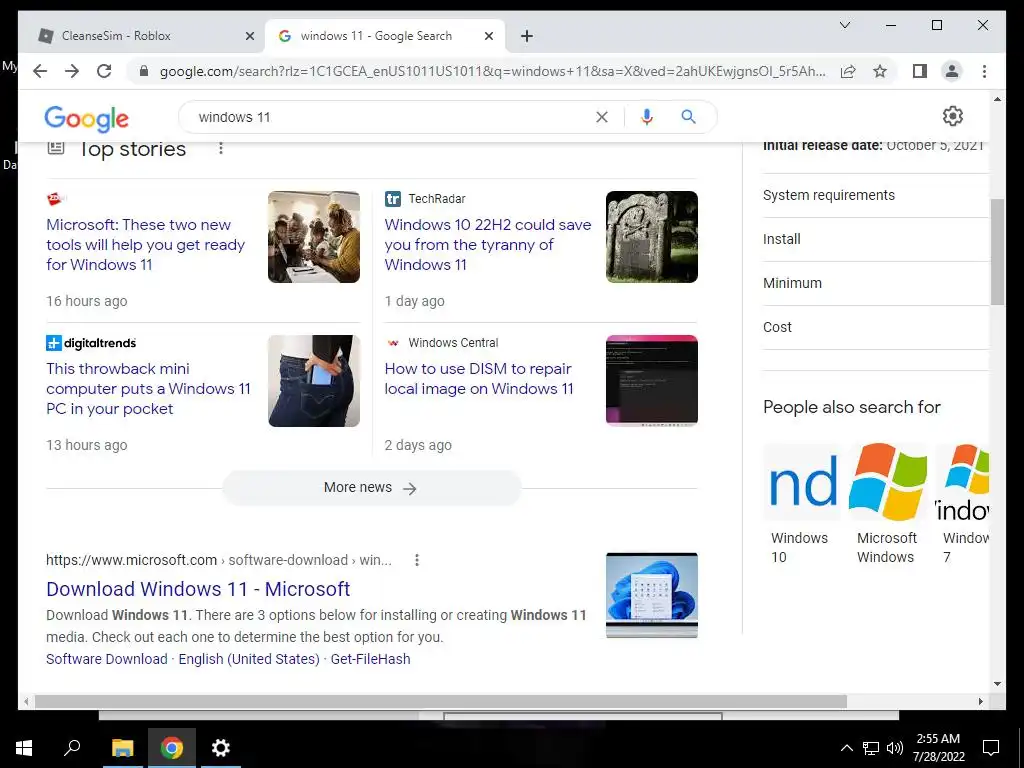The width and height of the screenshot is (1024, 768).
Task: Click the More news button
Action: pyautogui.click(x=371, y=488)
